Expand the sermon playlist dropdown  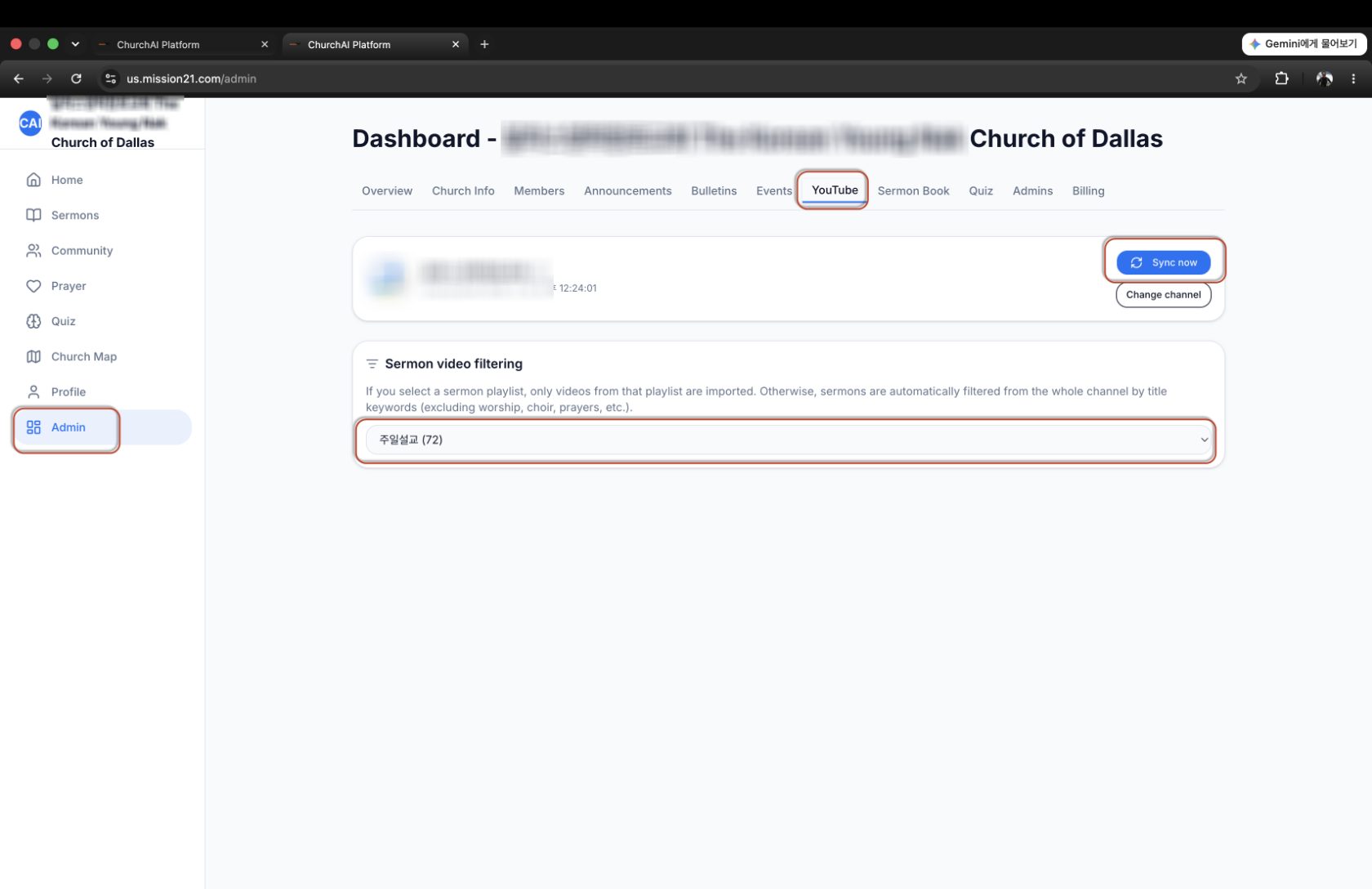[x=787, y=440]
